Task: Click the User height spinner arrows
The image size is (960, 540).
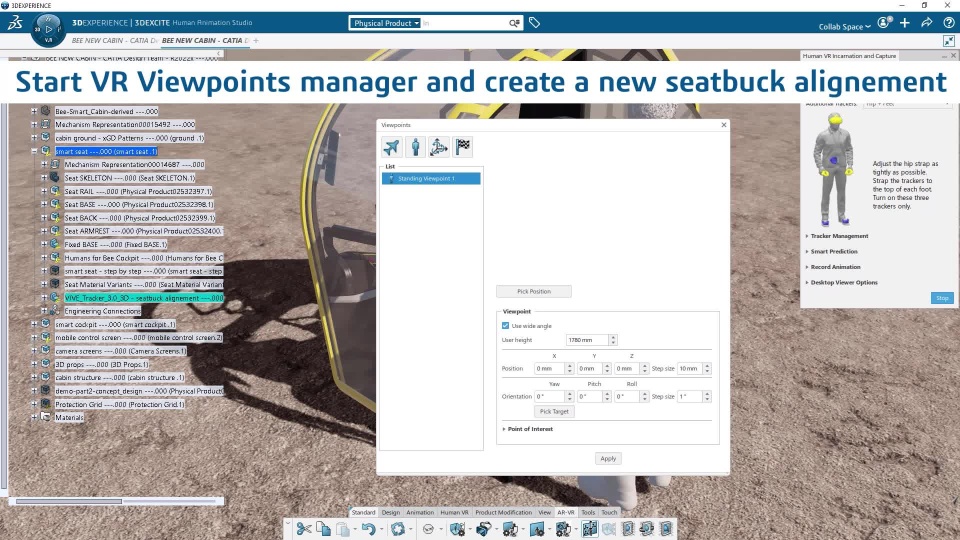Action: [613, 340]
